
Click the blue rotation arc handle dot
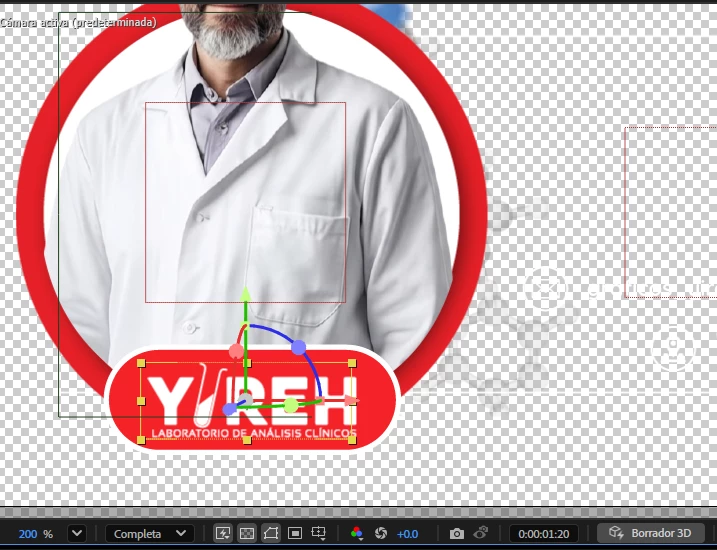click(x=299, y=347)
